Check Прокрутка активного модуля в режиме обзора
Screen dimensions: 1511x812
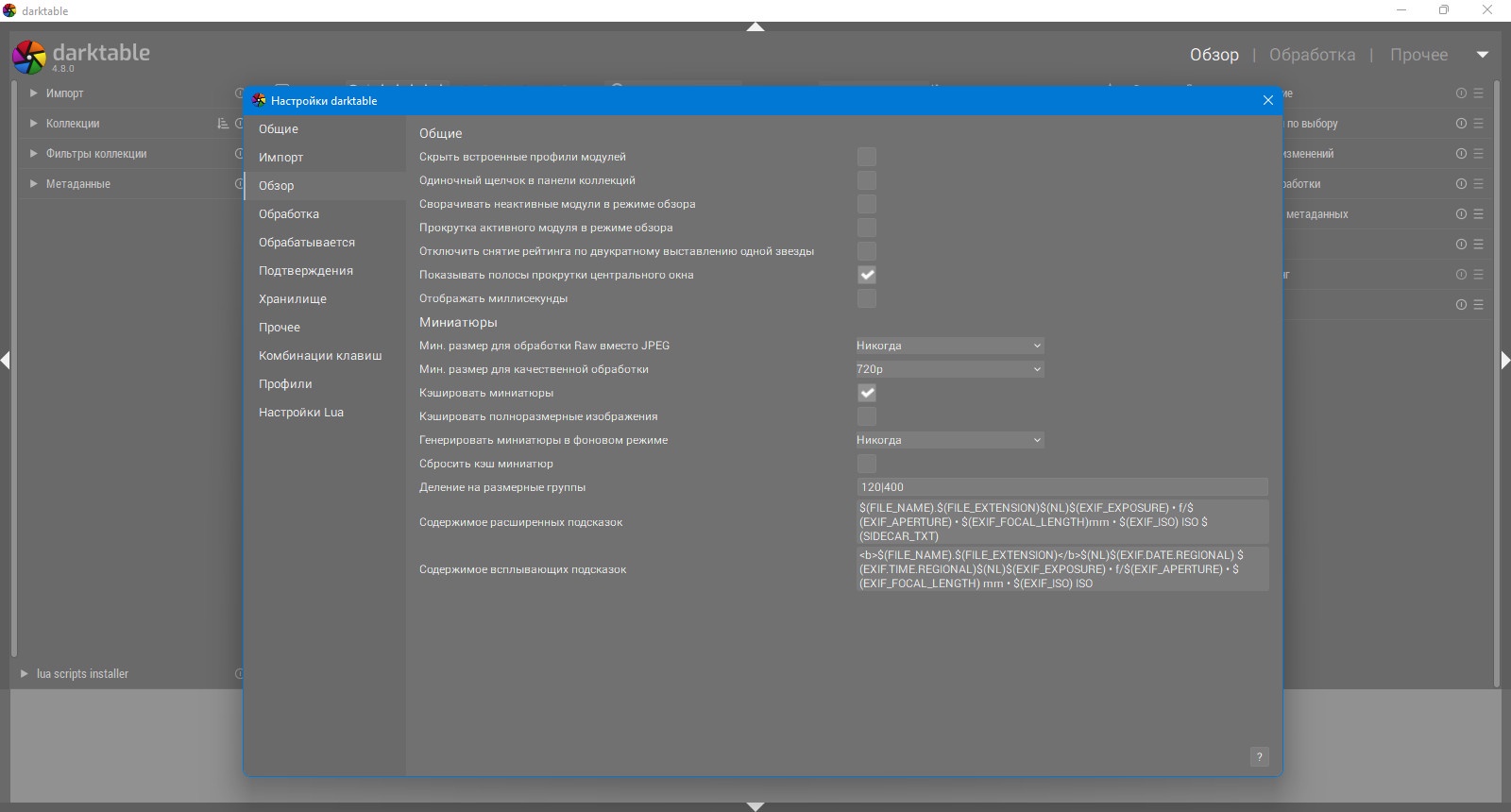867,228
